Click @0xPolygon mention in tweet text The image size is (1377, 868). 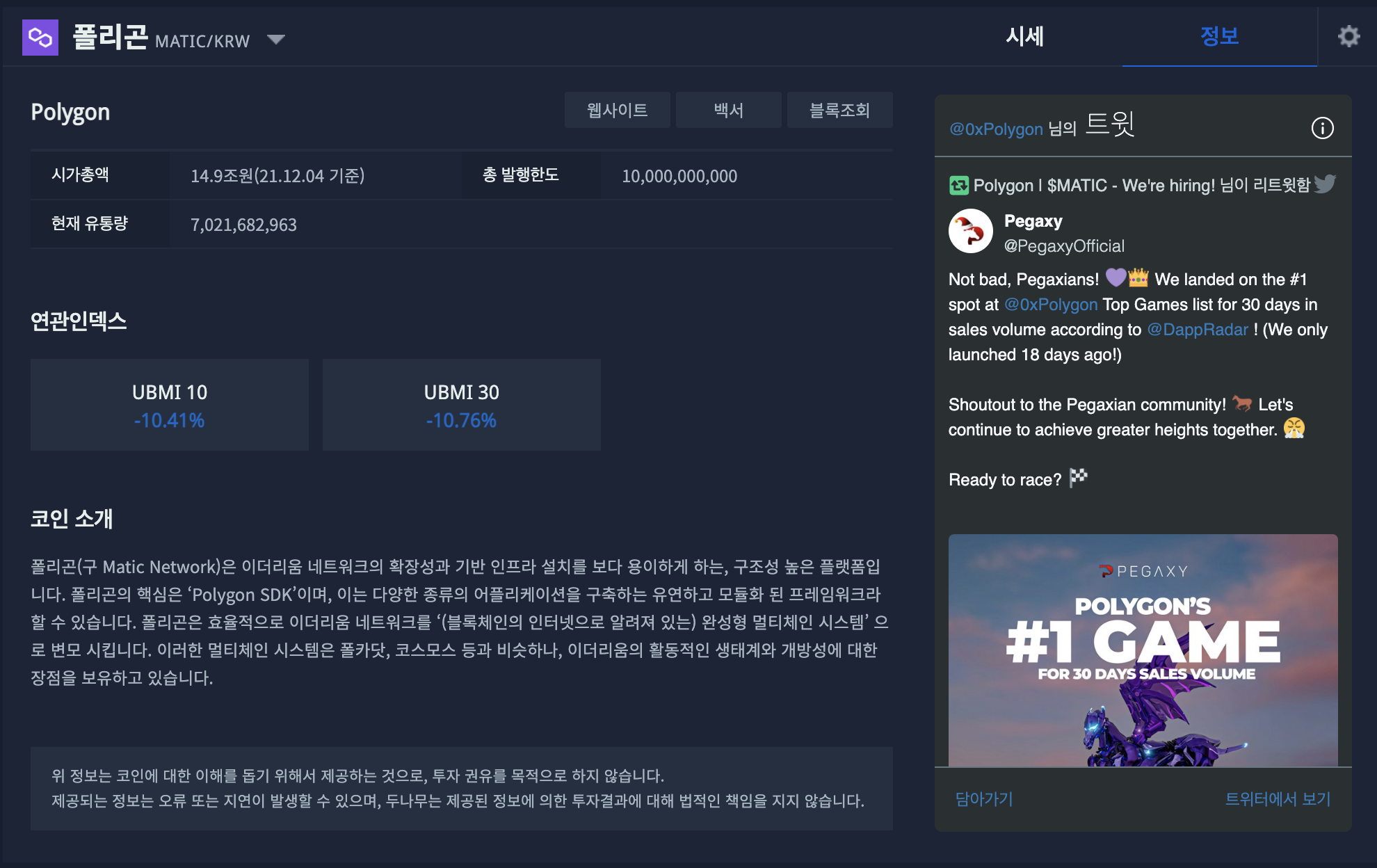pyautogui.click(x=1051, y=305)
